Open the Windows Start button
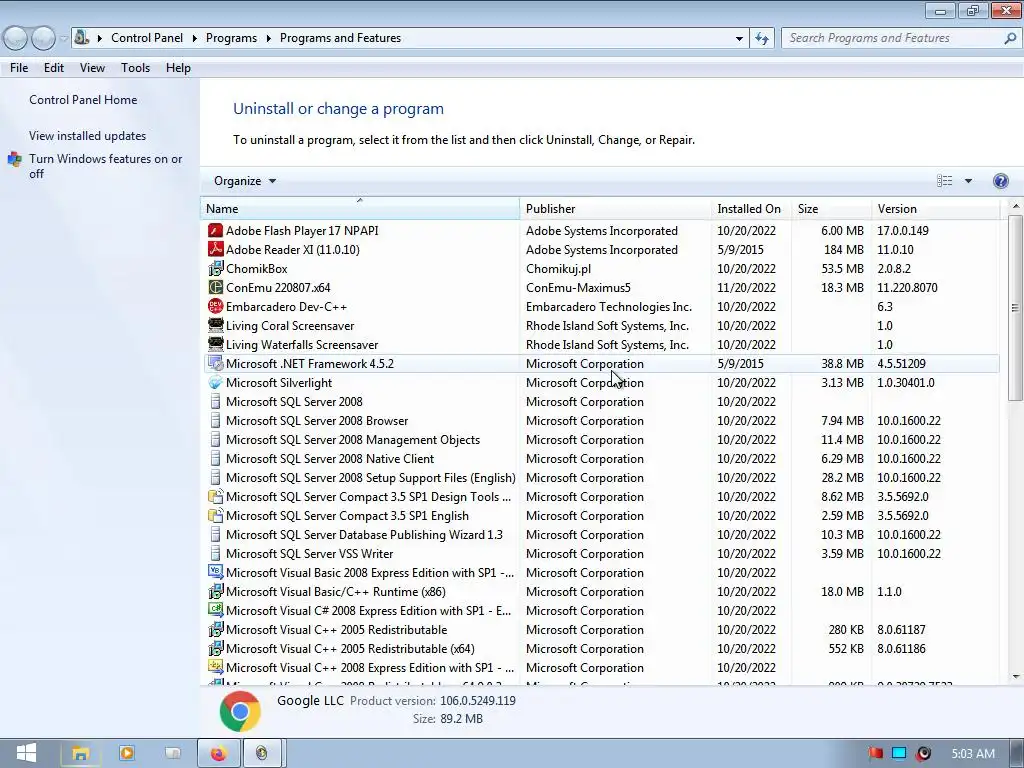The width and height of the screenshot is (1024, 768). tap(26, 753)
